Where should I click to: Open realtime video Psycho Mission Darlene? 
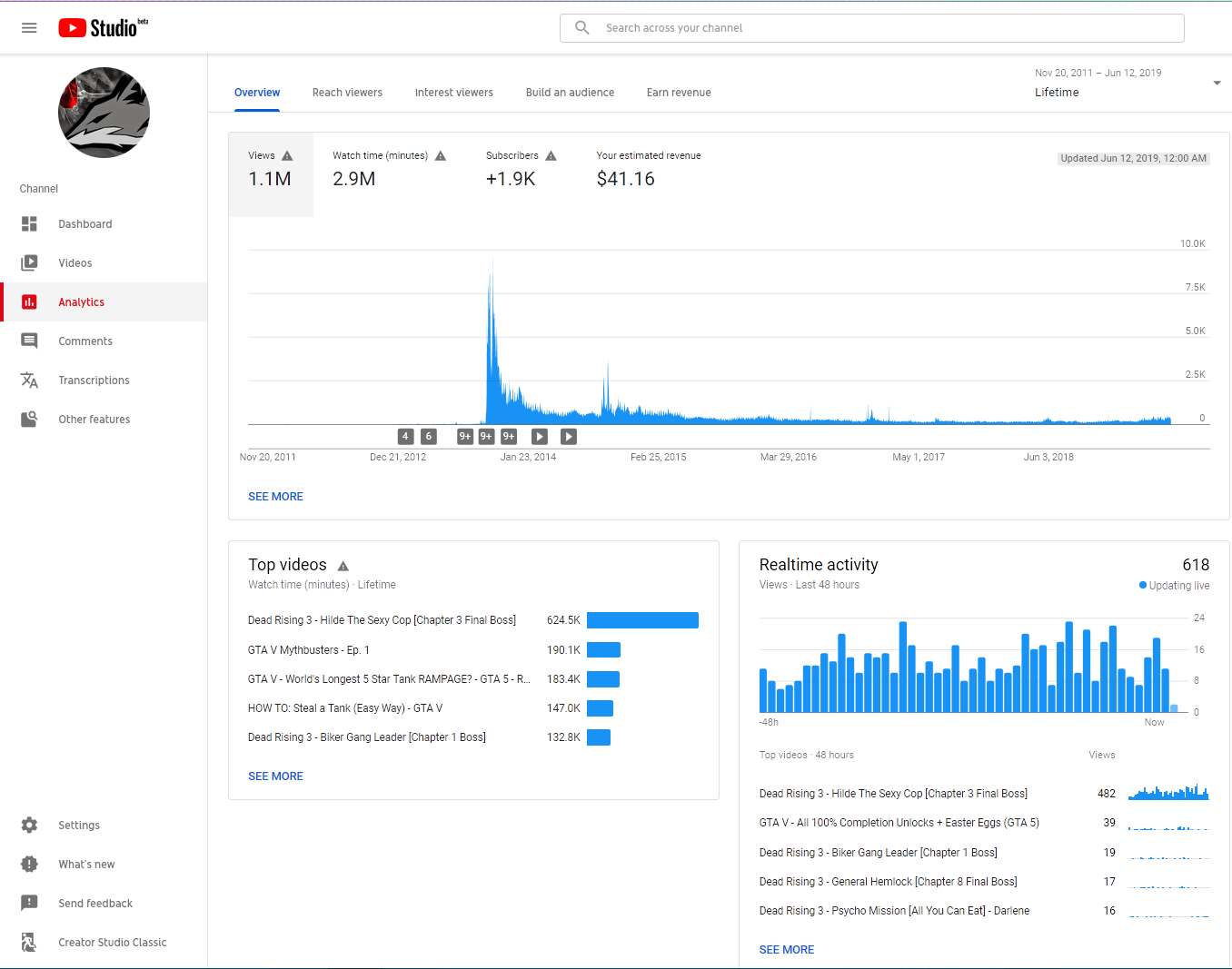[895, 911]
